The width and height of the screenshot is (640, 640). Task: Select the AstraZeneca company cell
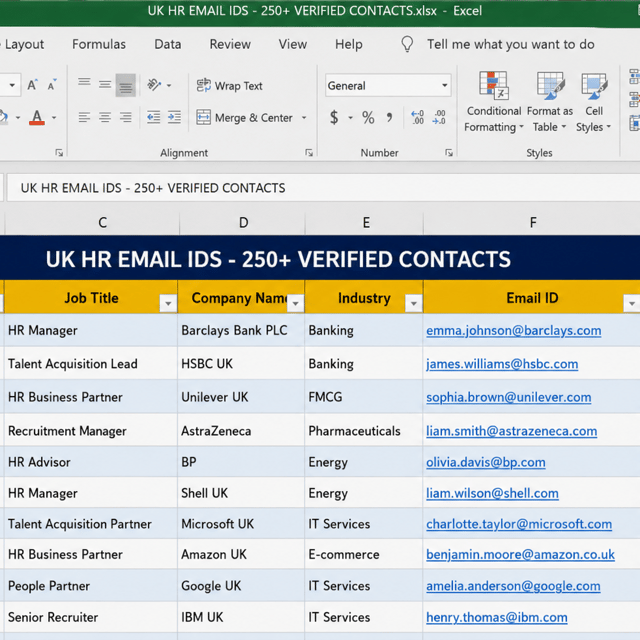click(x=241, y=431)
